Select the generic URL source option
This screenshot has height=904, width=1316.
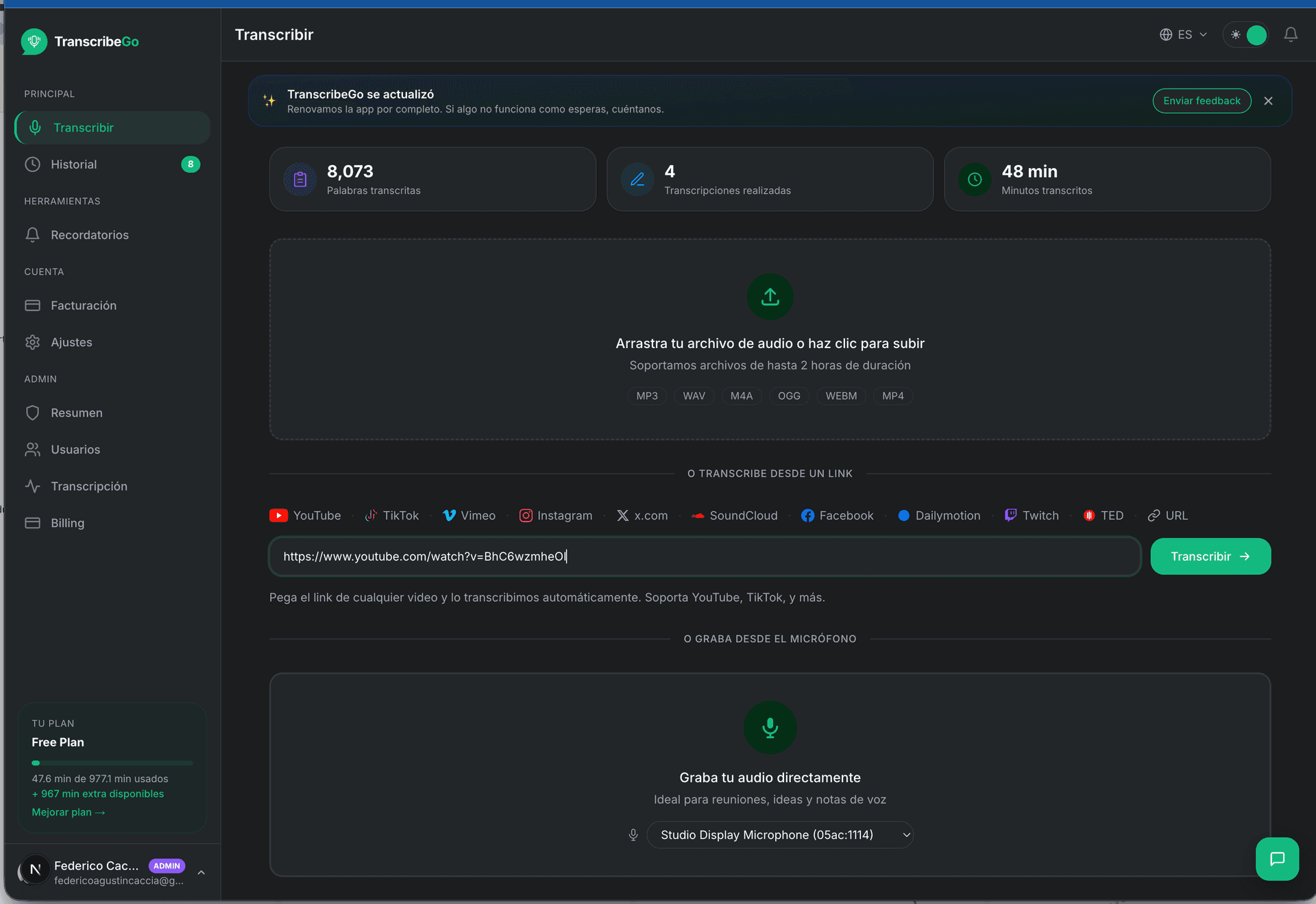pyautogui.click(x=1168, y=515)
